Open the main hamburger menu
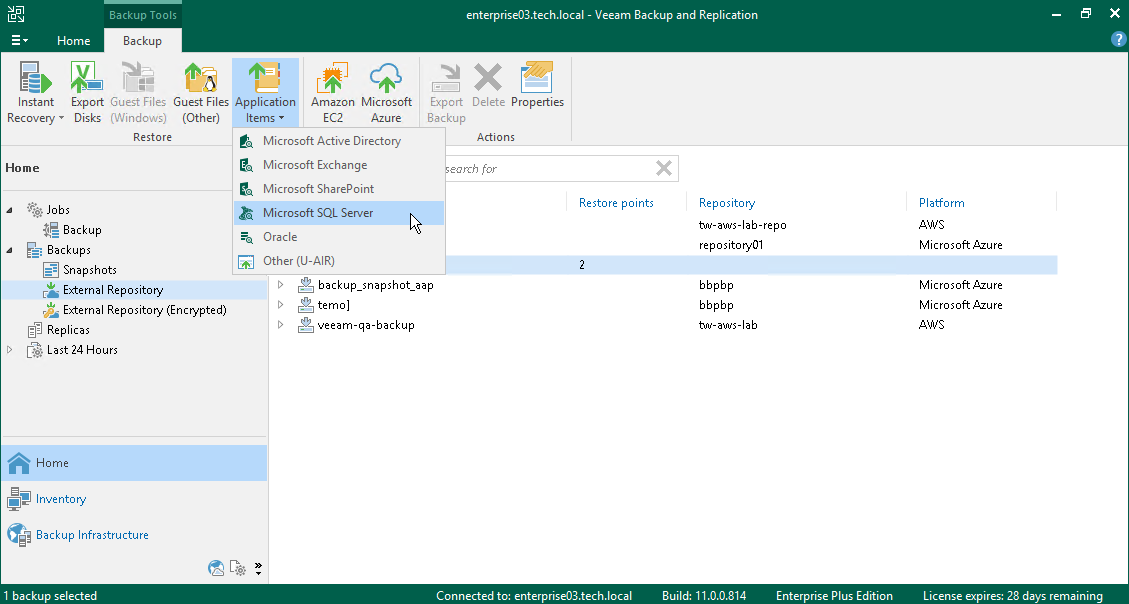This screenshot has height=604, width=1129. [x=19, y=41]
